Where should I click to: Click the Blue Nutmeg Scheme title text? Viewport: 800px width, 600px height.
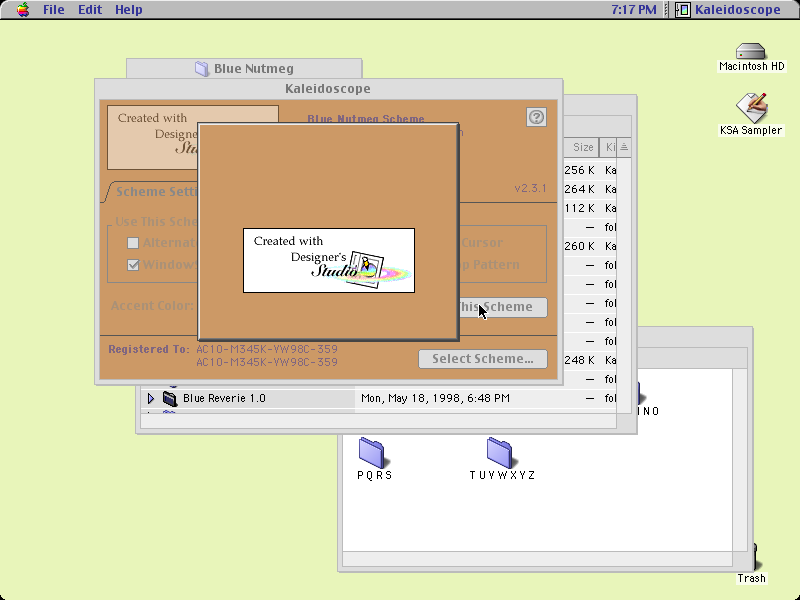pyautogui.click(x=366, y=119)
